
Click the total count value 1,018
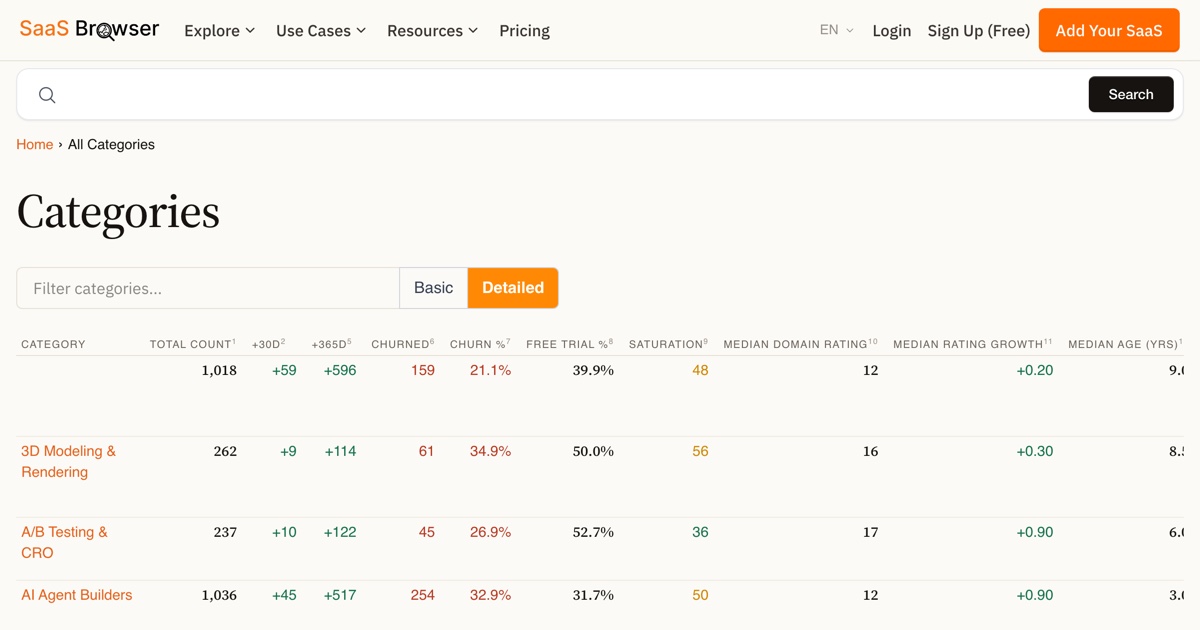pyautogui.click(x=219, y=370)
